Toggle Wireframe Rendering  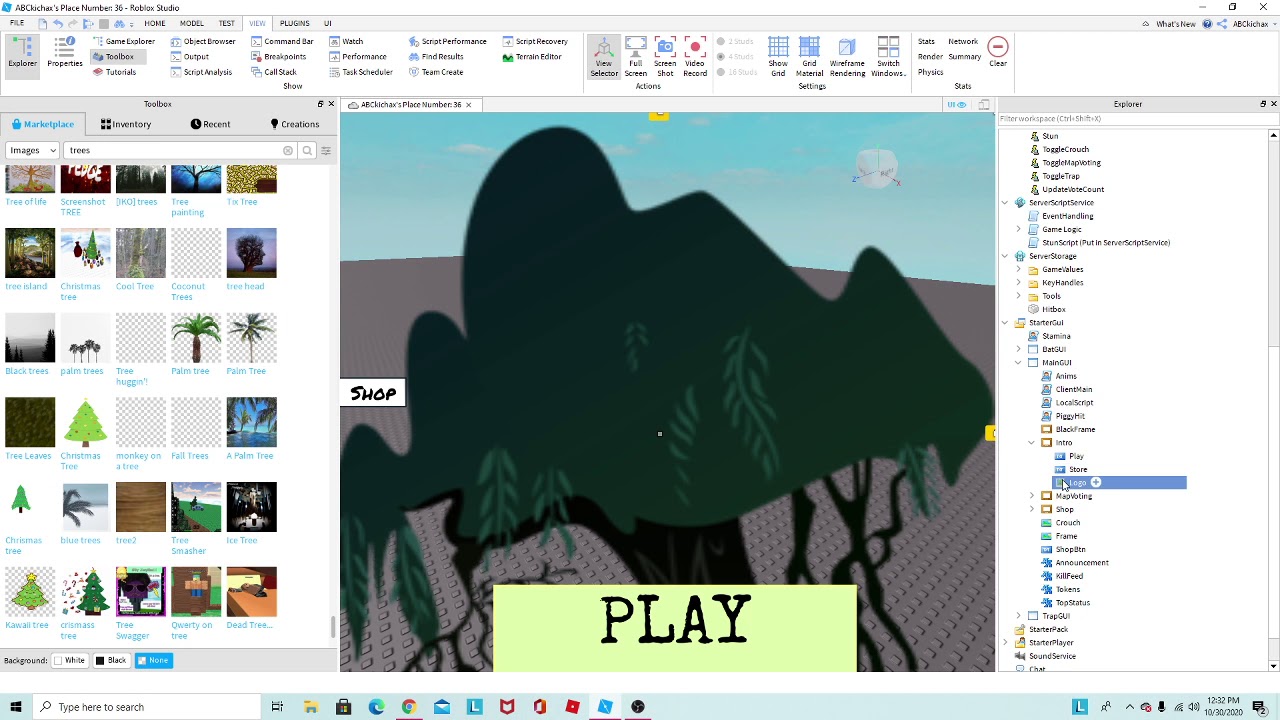[x=847, y=57]
